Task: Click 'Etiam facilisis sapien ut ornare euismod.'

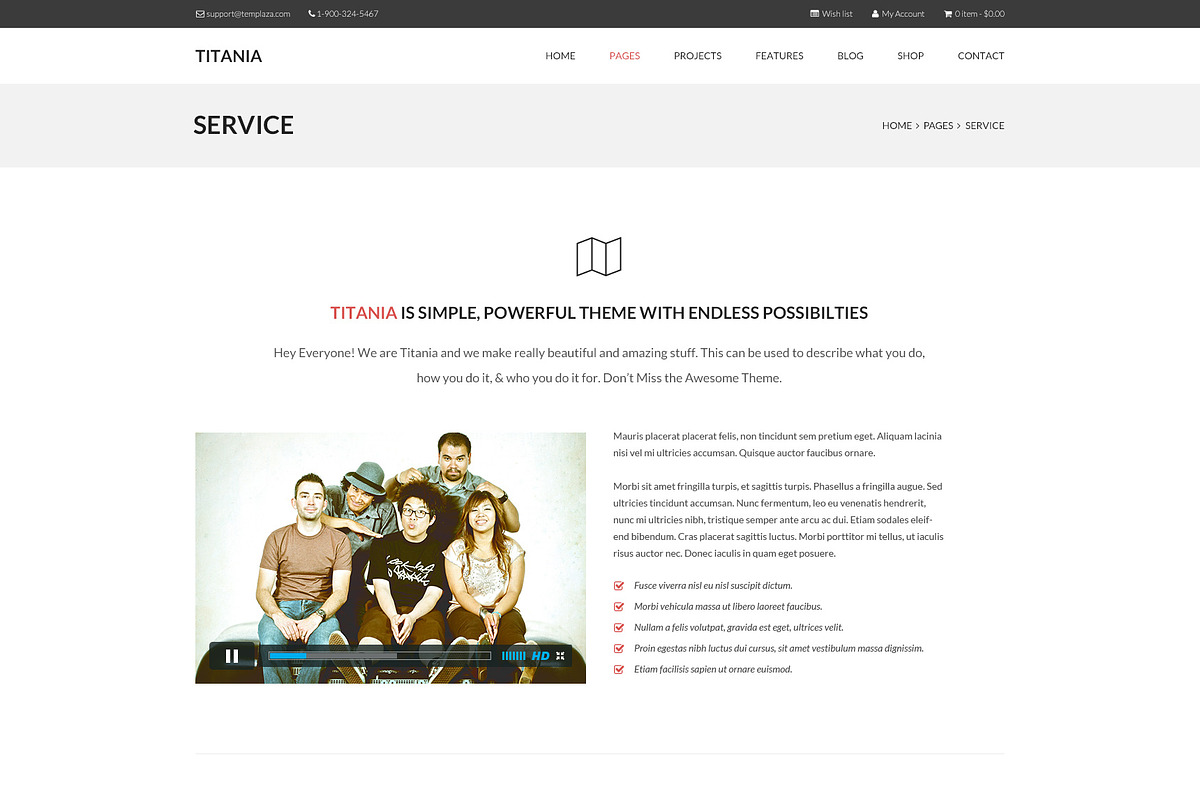Action: (713, 670)
